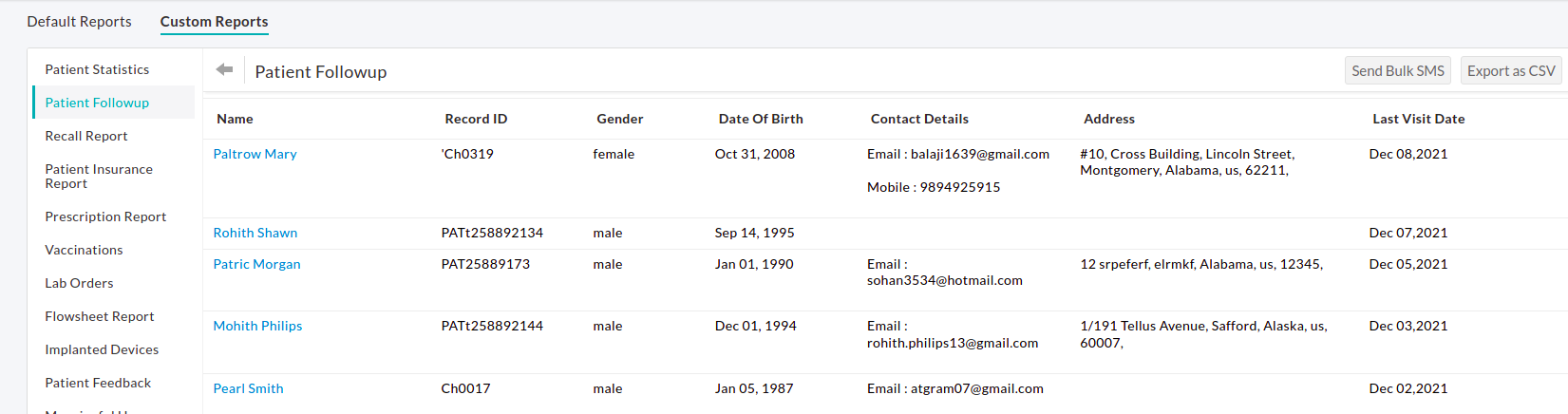Switch to Default Reports tab
Viewport: 1568px width, 414px height.
[x=79, y=22]
